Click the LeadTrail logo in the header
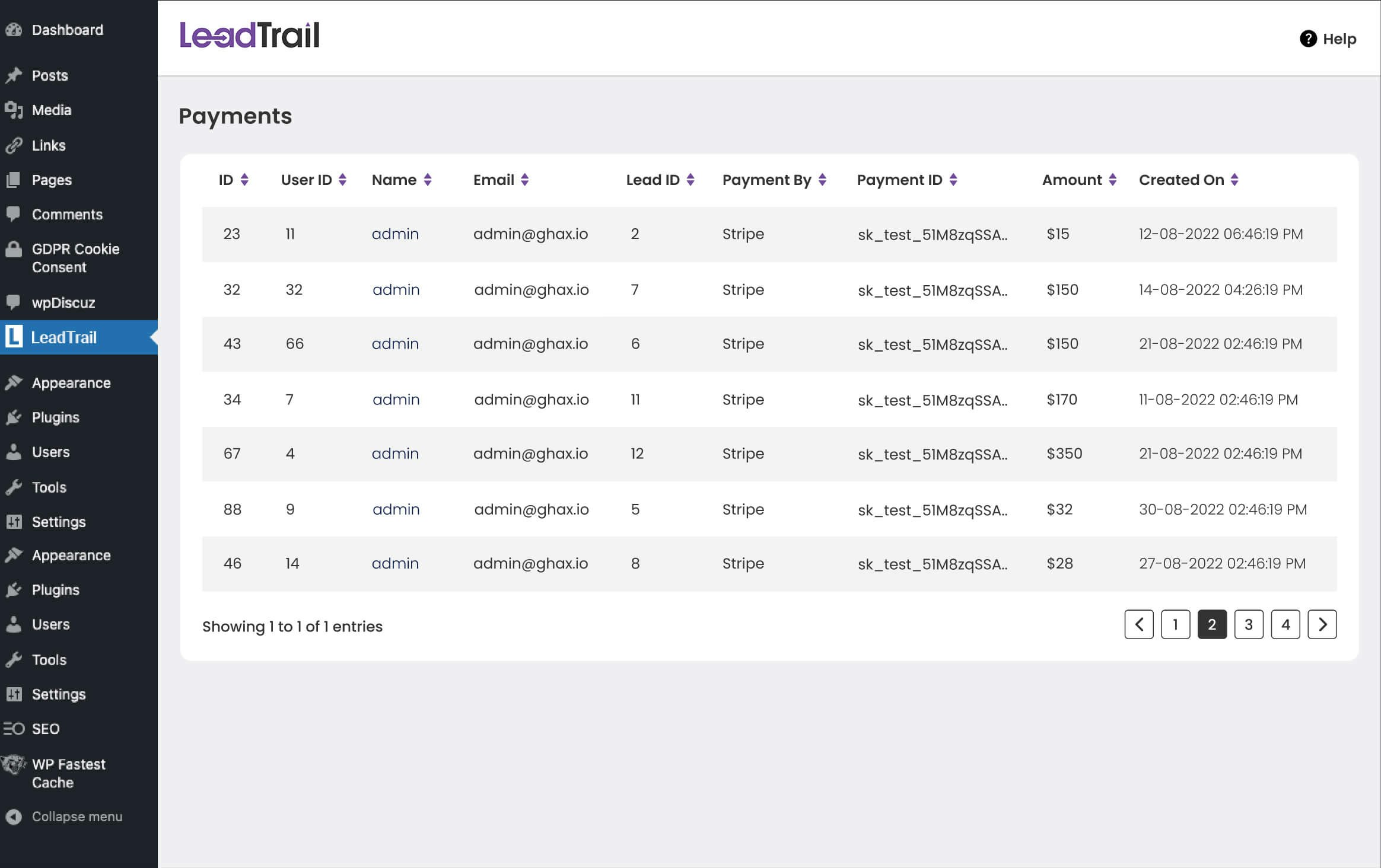1381x868 pixels. [249, 35]
